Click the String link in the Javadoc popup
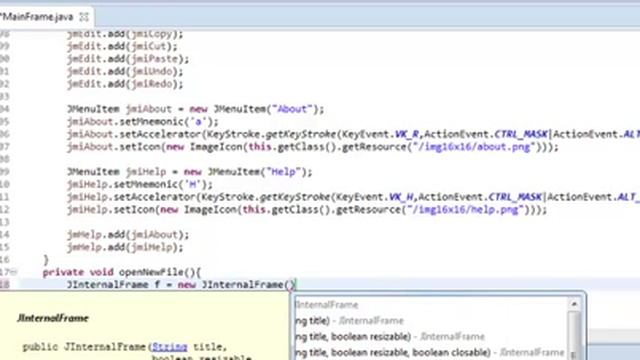This screenshot has width=640, height=360. point(169,347)
